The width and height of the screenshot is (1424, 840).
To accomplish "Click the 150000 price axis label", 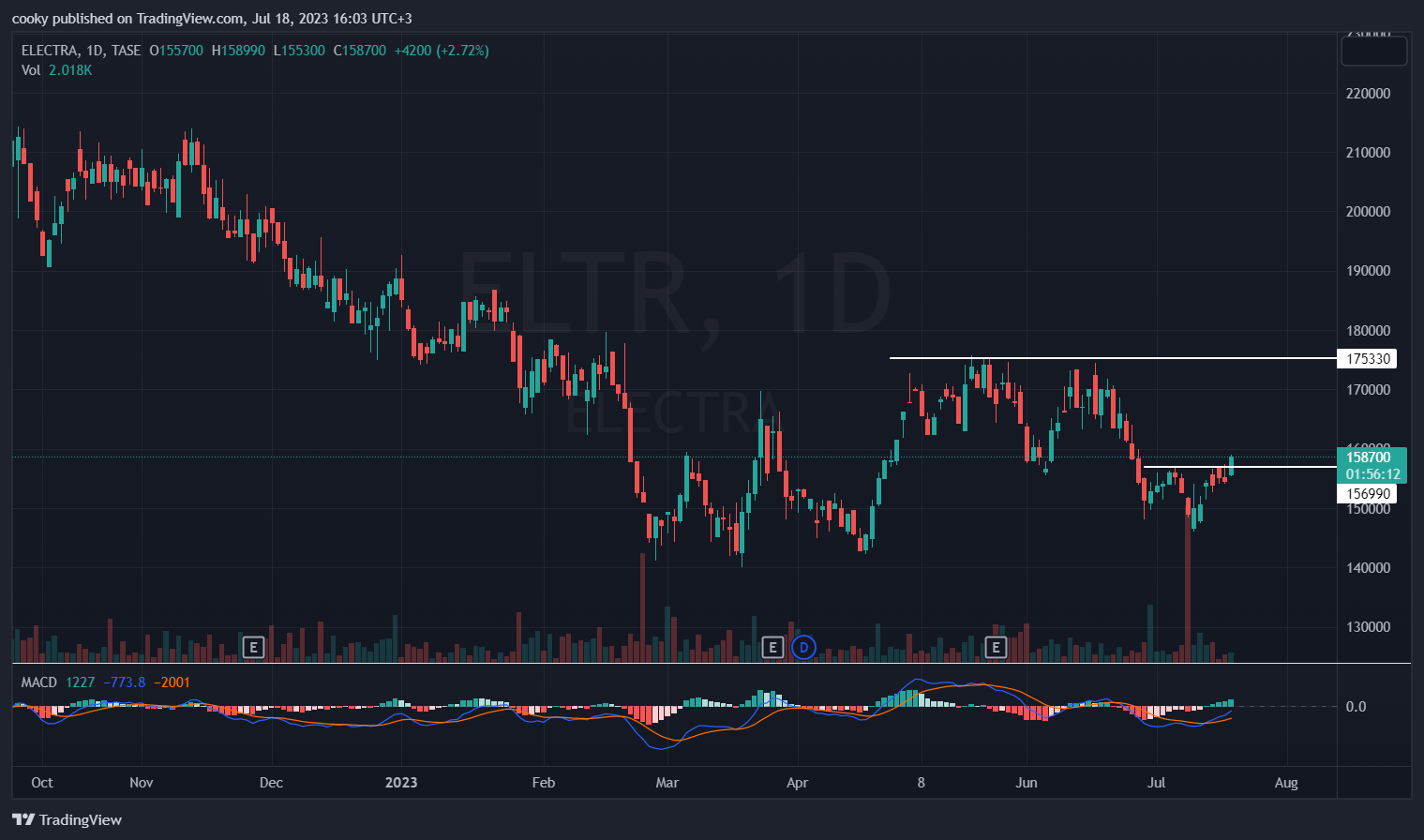I will (1368, 509).
